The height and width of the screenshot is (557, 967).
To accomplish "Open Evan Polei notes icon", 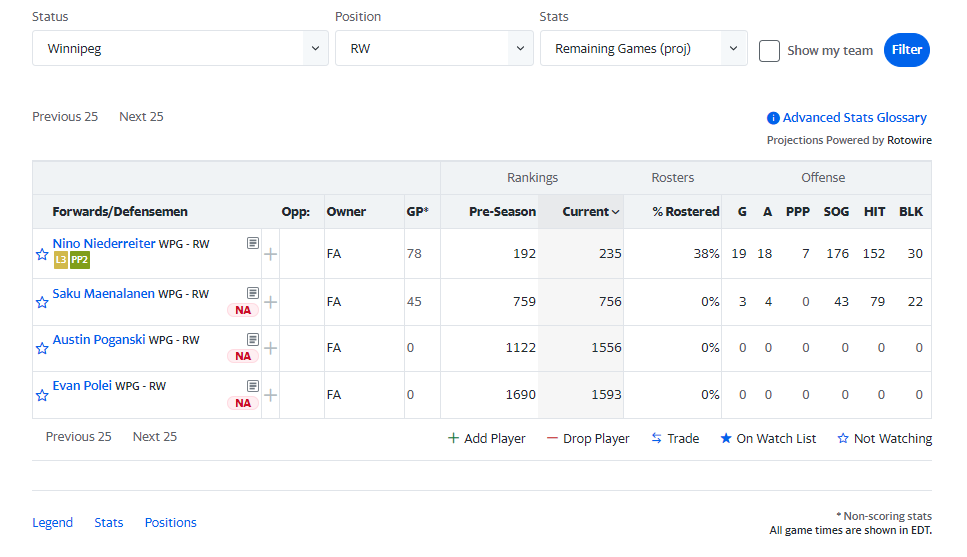I will pos(253,386).
